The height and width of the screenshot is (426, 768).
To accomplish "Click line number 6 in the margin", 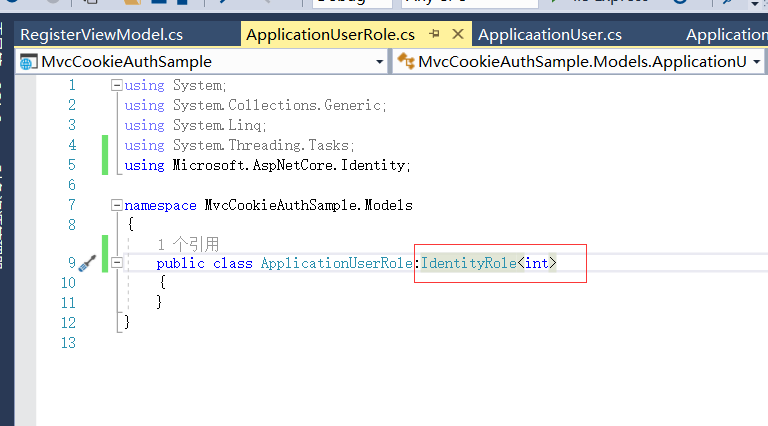I will pos(72,185).
